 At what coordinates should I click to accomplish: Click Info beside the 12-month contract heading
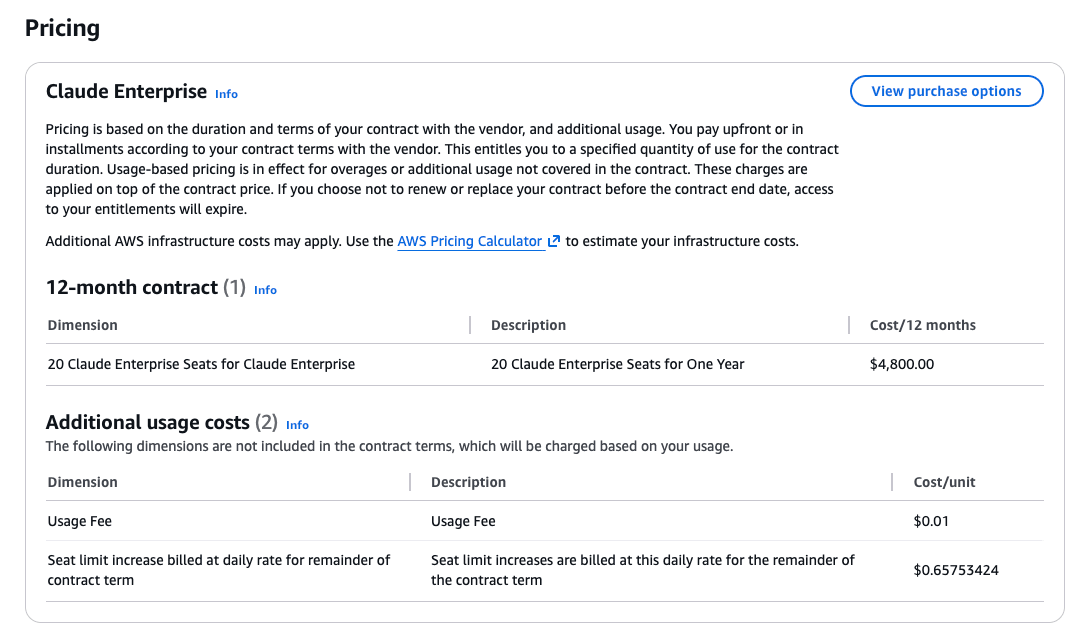coord(265,290)
